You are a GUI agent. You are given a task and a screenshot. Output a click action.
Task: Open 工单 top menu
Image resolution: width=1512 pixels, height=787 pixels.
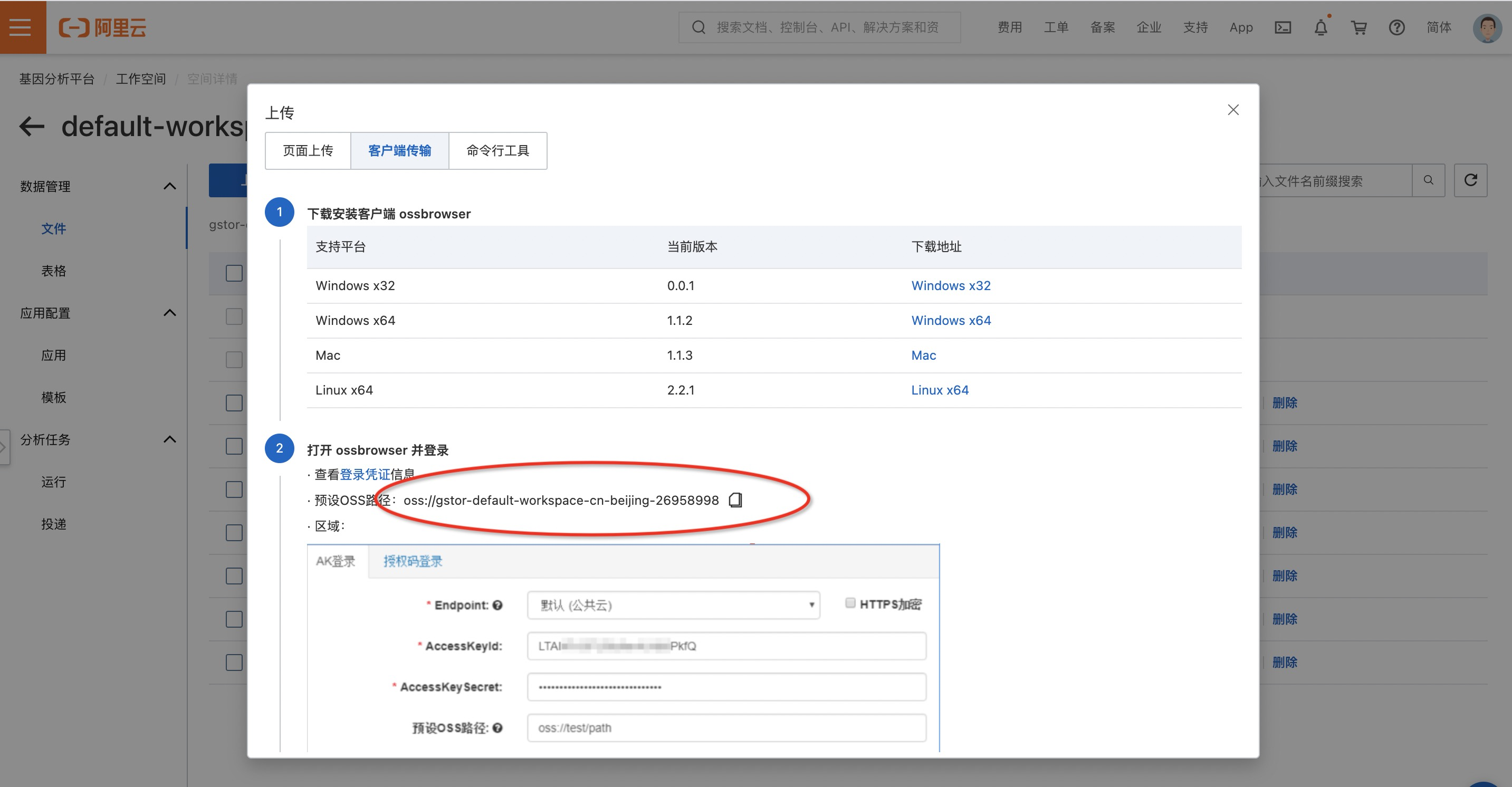[x=1056, y=27]
